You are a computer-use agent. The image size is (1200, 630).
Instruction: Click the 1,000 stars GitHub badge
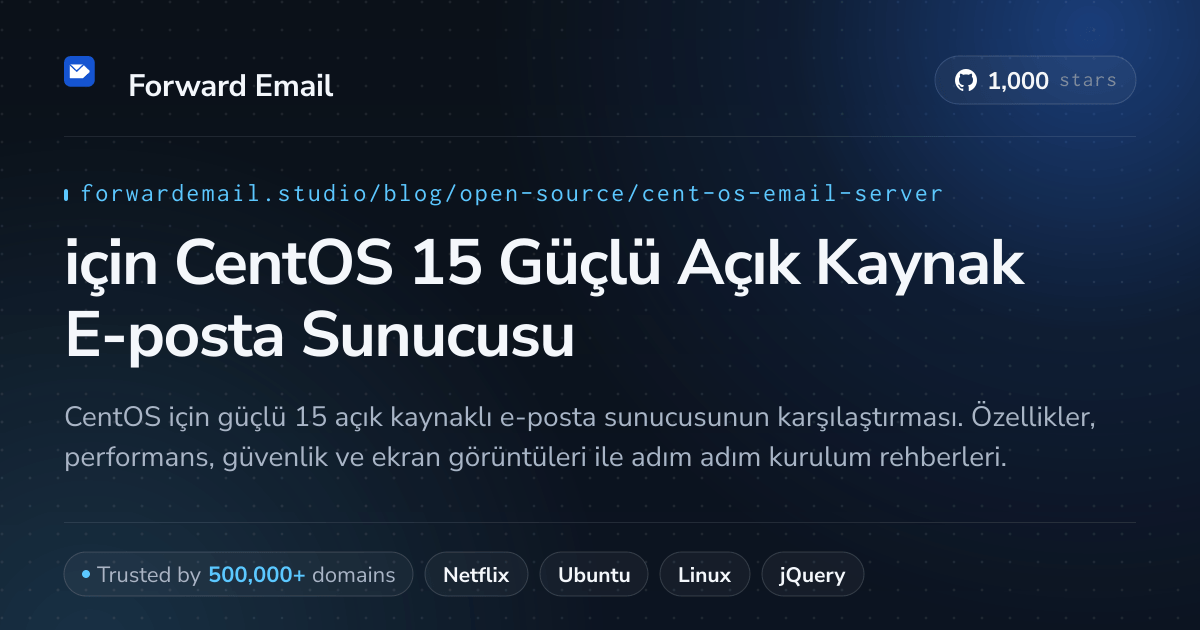point(1035,81)
